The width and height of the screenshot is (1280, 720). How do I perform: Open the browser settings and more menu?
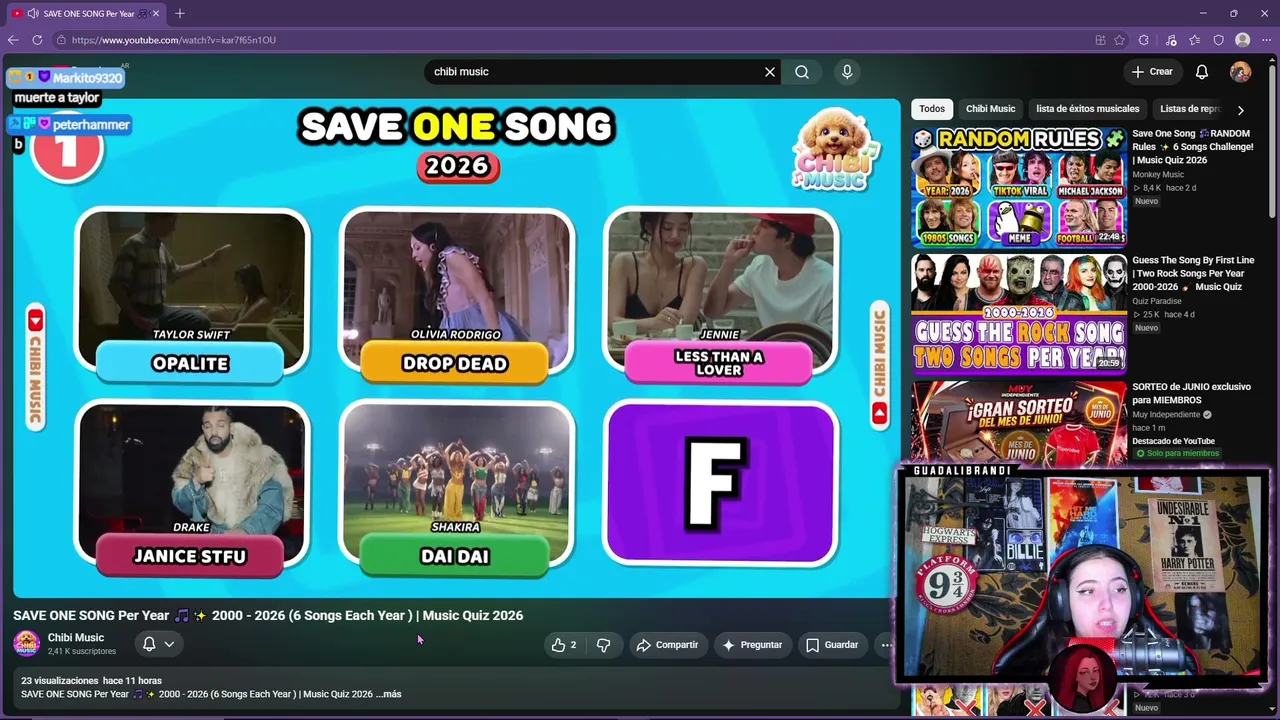(x=1266, y=40)
